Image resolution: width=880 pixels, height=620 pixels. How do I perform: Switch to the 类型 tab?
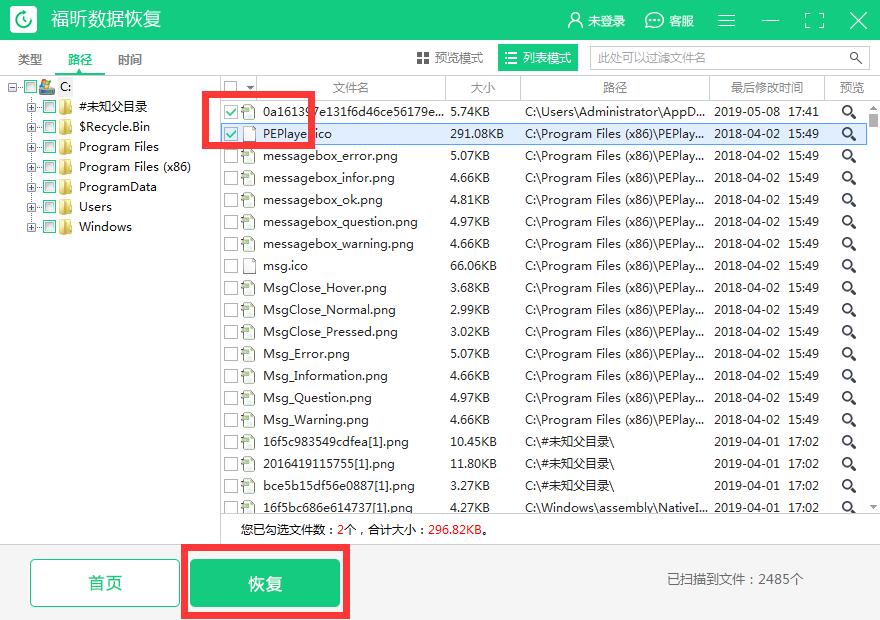[x=30, y=59]
